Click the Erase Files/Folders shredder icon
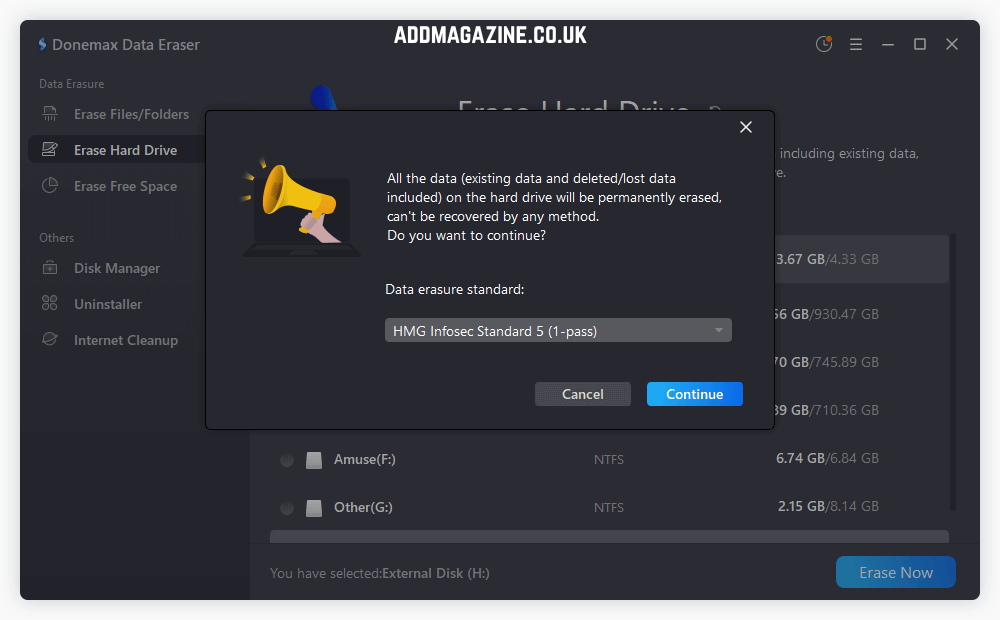Viewport: 1000px width, 620px height. pos(50,114)
